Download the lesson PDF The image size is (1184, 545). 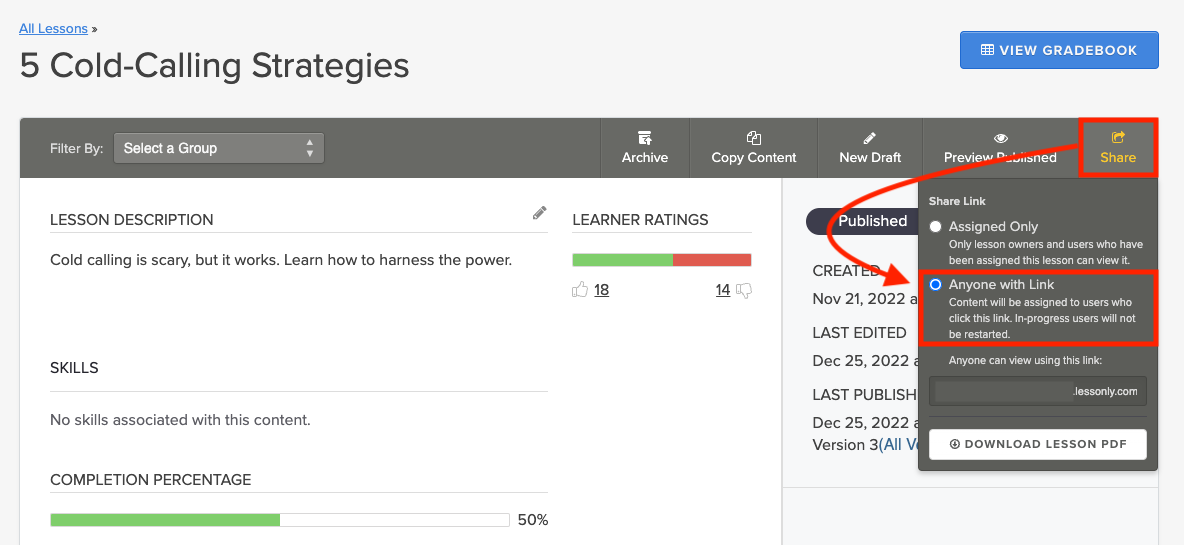1037,444
